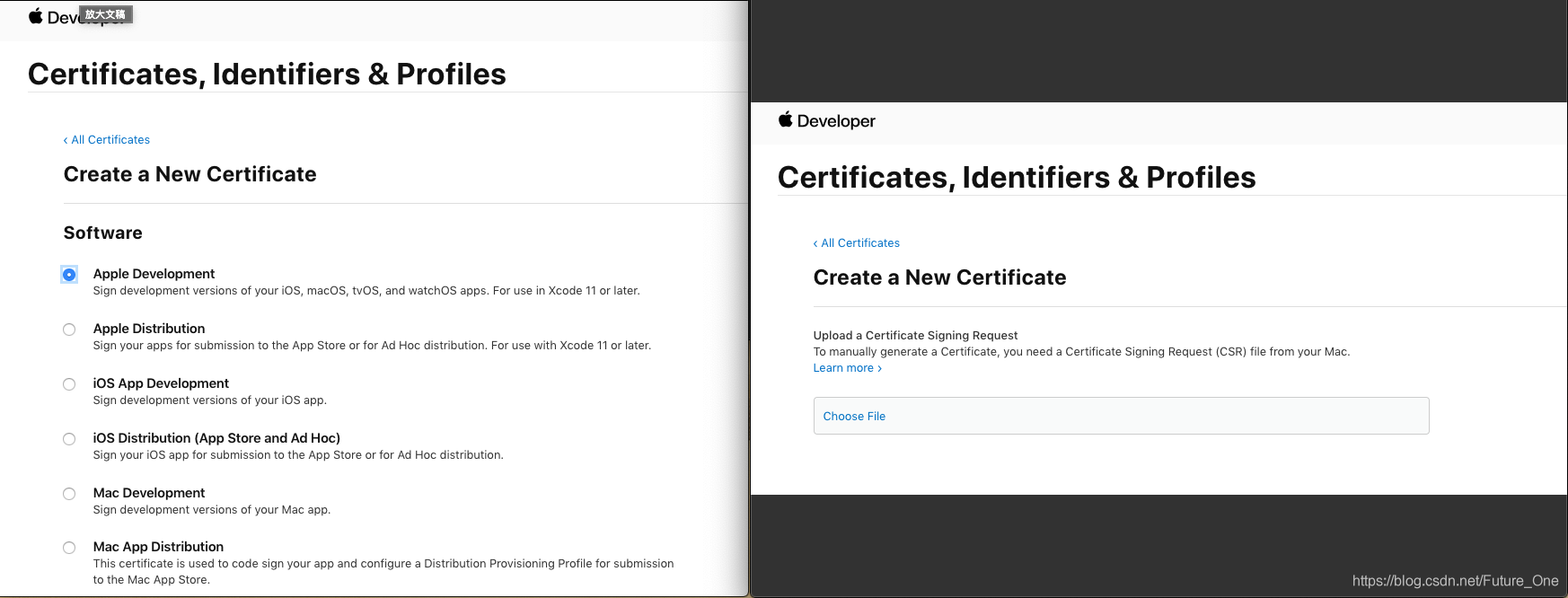Click Learn more about signing requests
The width and height of the screenshot is (1568, 598).
[848, 368]
